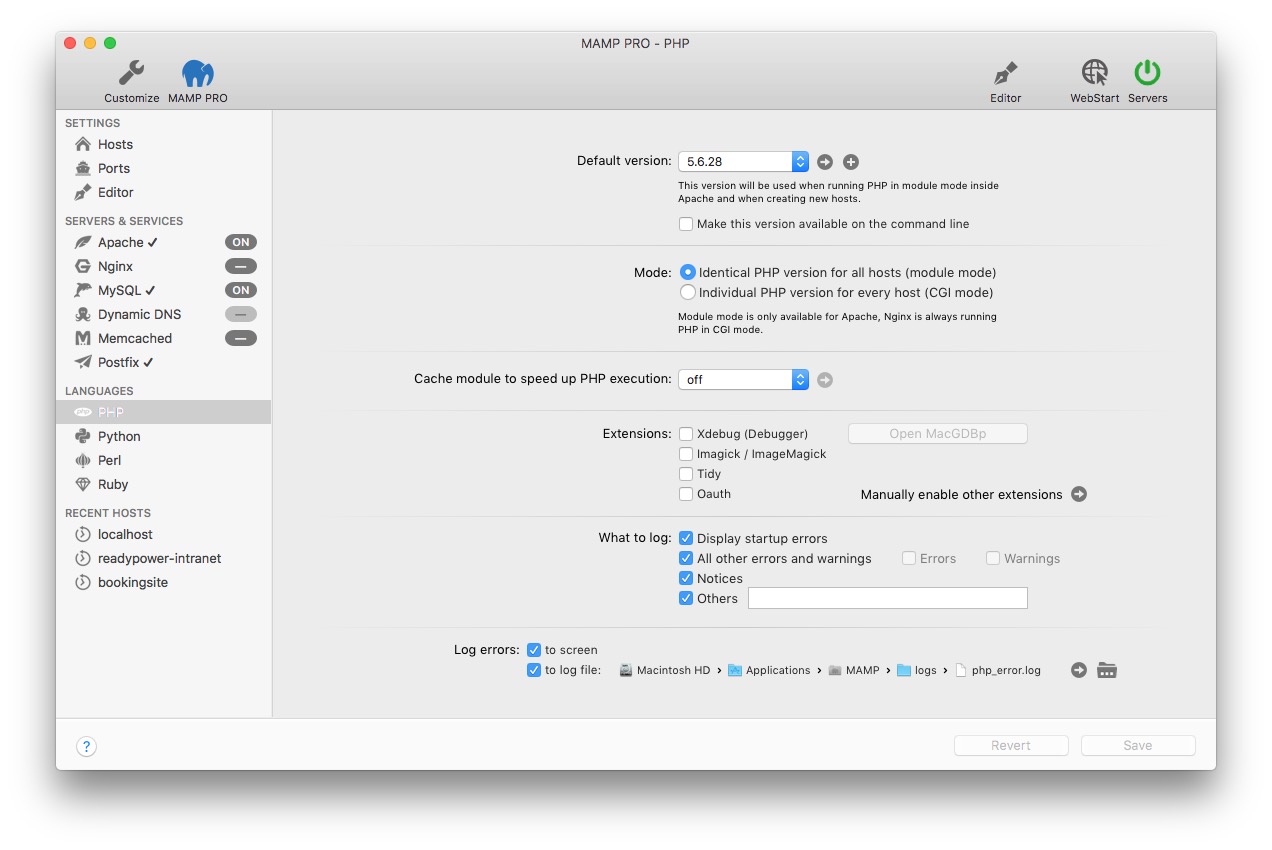Select MySQL in the sidebar
Screen dimensions: 1272x850
click(x=119, y=290)
